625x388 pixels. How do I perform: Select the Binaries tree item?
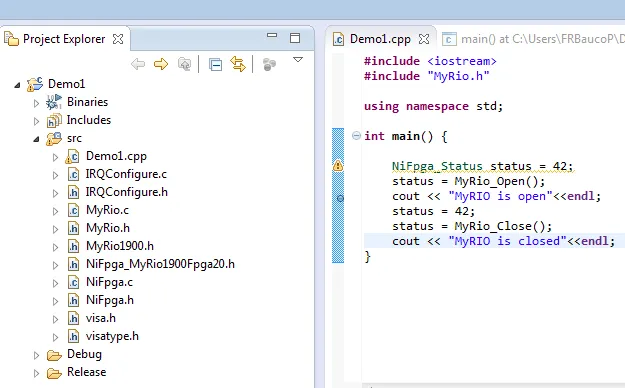pos(87,102)
